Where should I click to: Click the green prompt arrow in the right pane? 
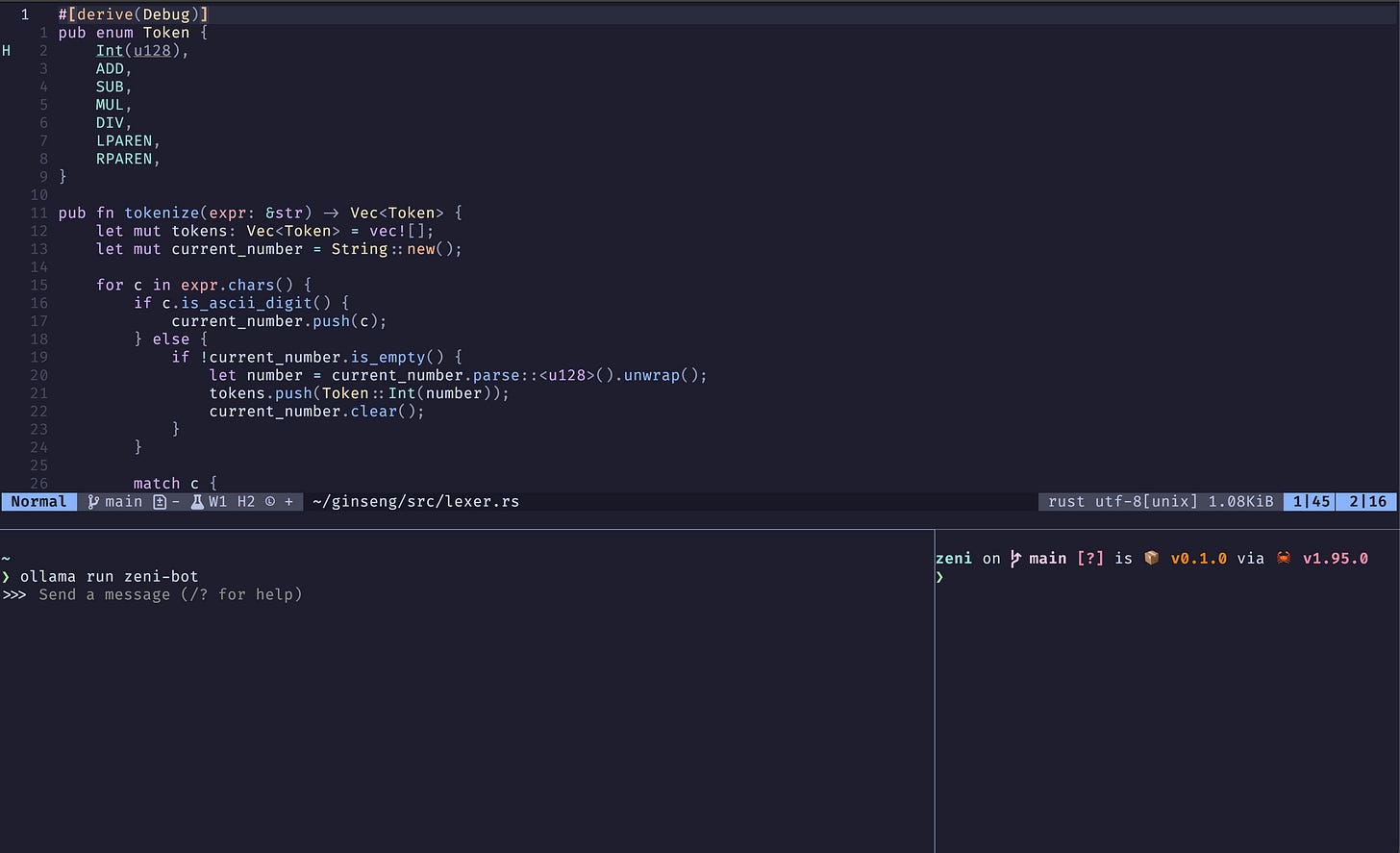(939, 577)
